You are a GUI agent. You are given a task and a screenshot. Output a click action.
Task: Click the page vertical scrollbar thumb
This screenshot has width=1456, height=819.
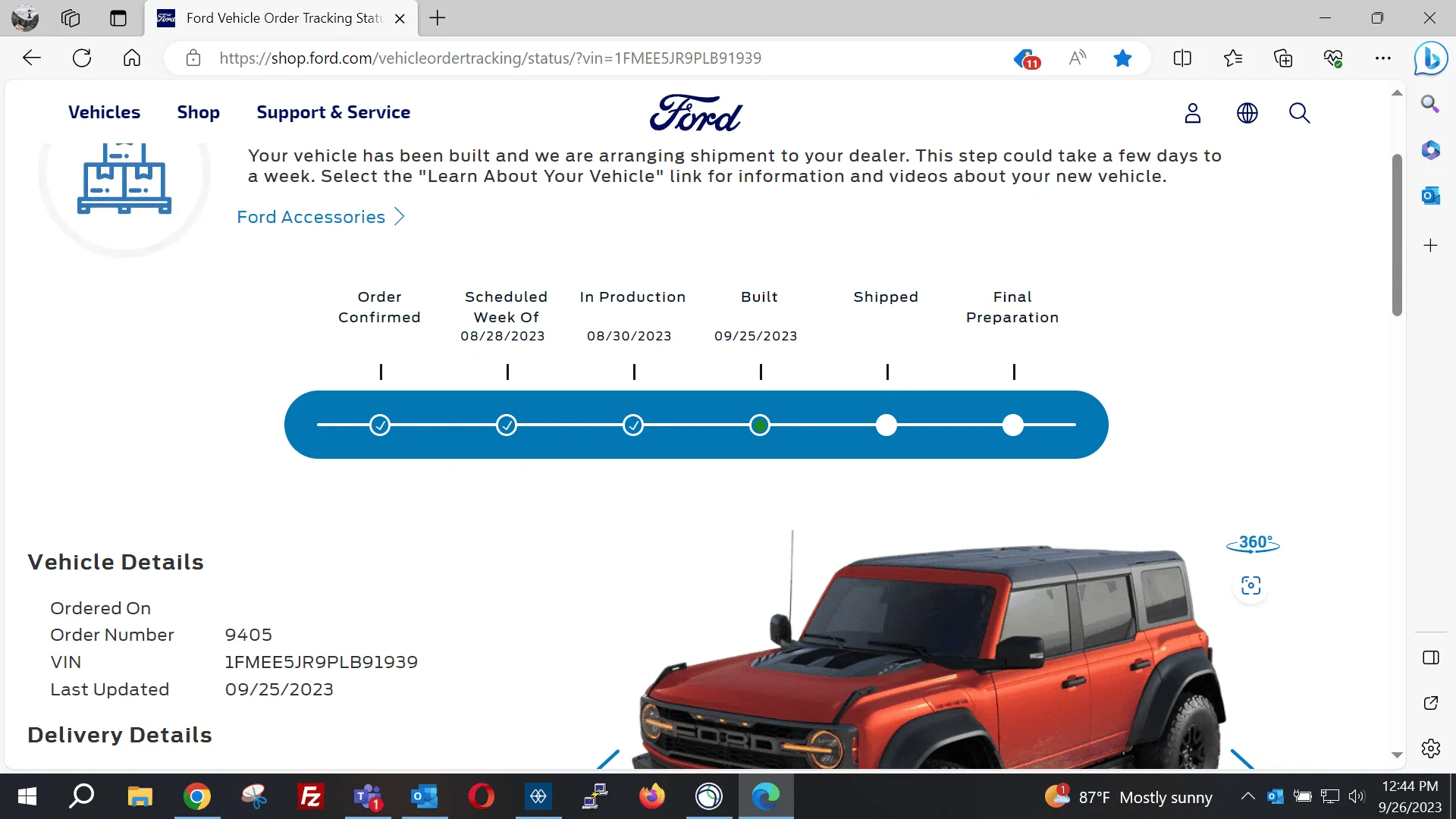tap(1397, 235)
